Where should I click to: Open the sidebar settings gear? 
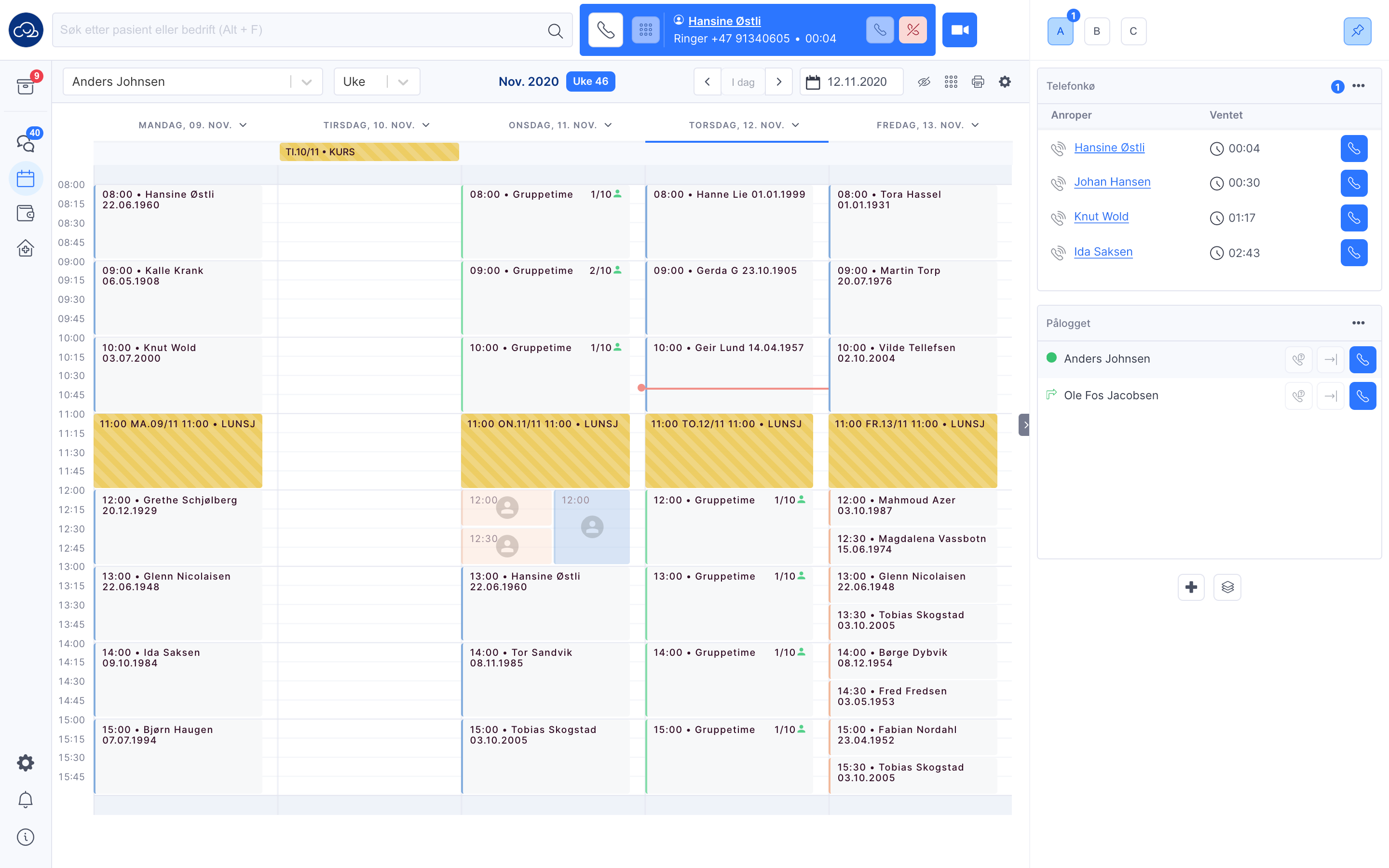click(26, 762)
